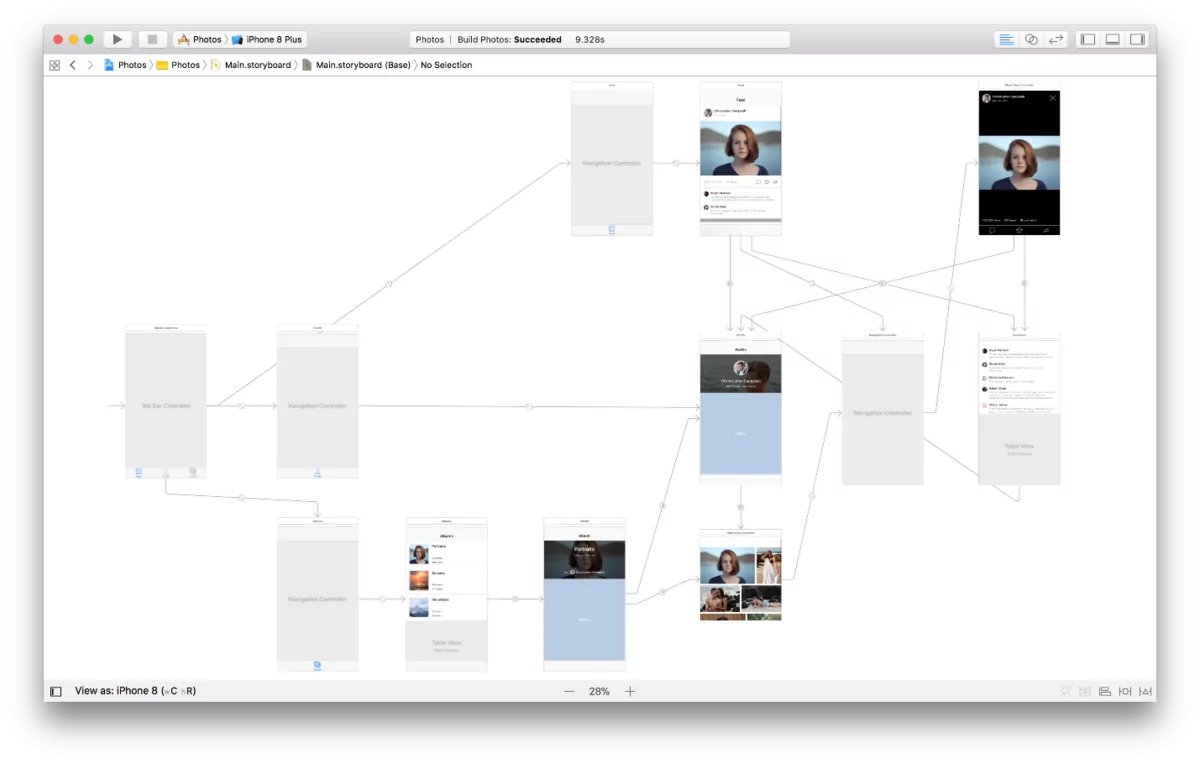
Task: Open the Add New Constraints pin popup
Action: [1125, 691]
